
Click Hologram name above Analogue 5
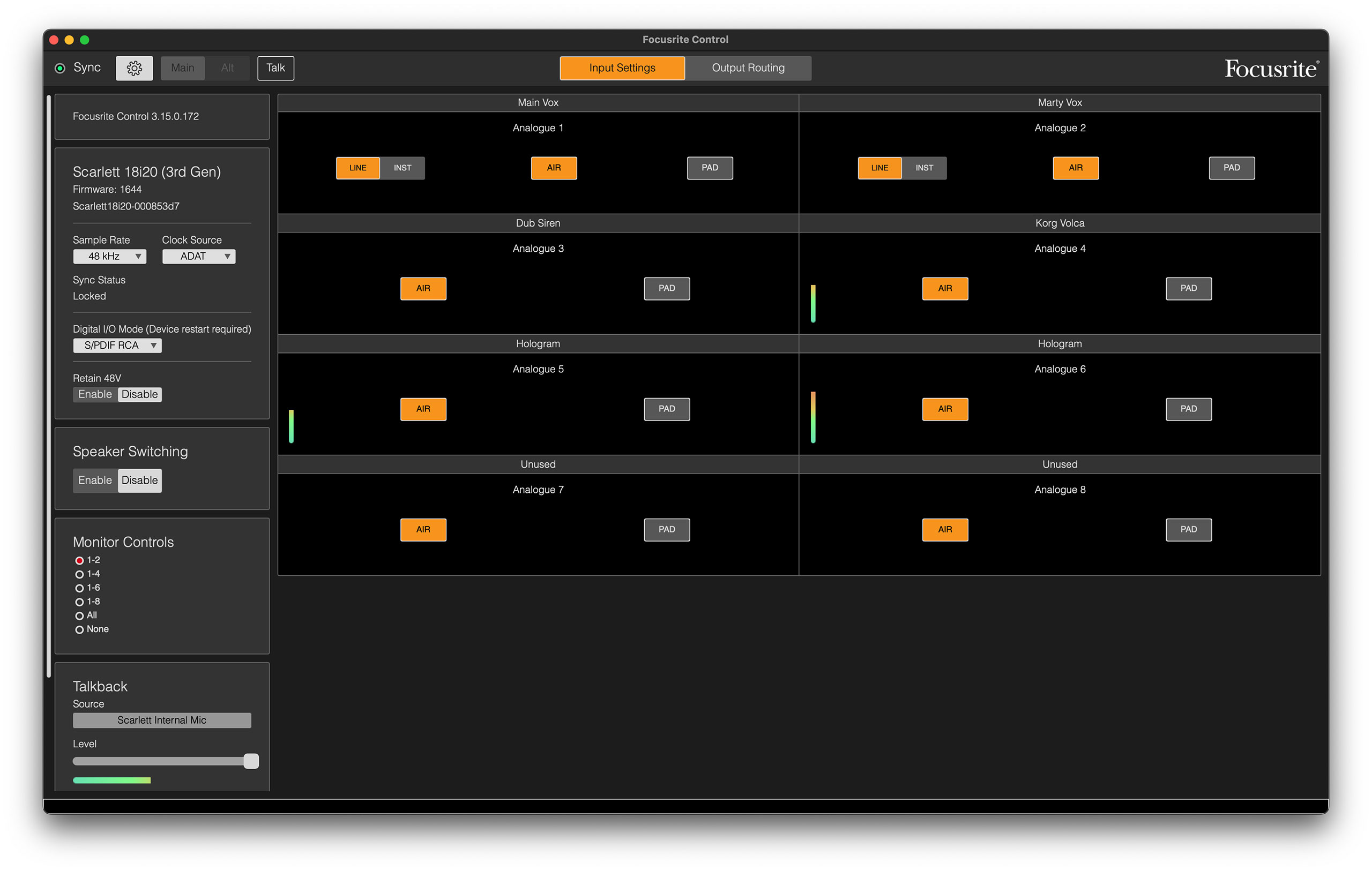point(538,344)
